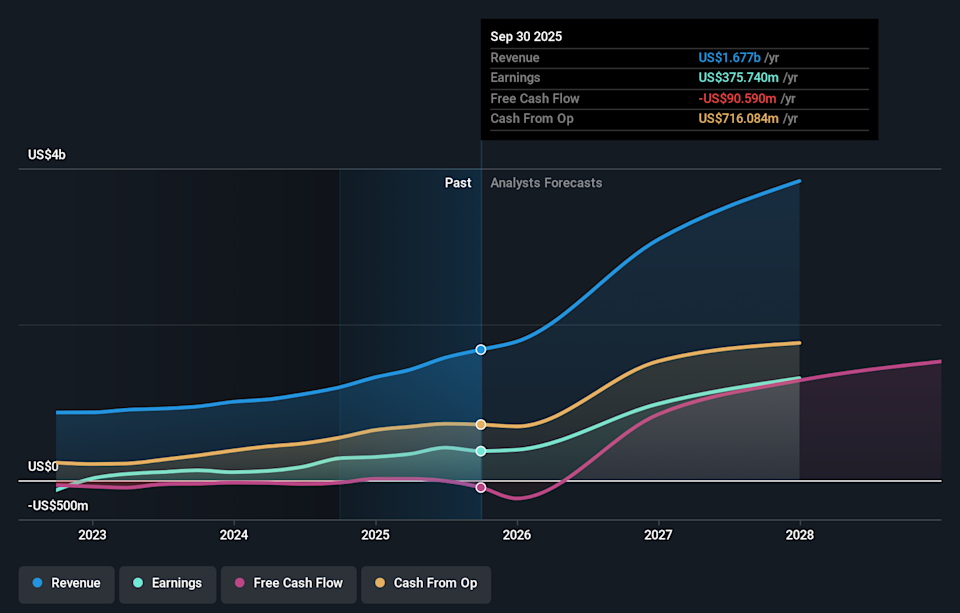This screenshot has height=613, width=960.
Task: Click the US$0 y-axis label
Action: (43, 467)
